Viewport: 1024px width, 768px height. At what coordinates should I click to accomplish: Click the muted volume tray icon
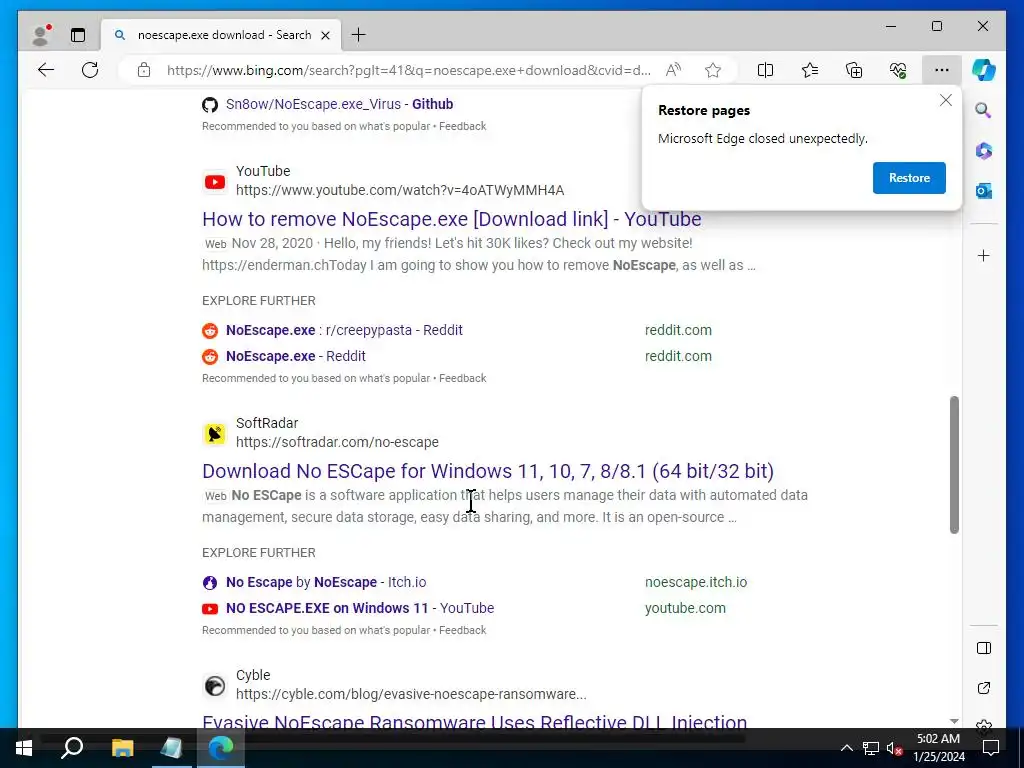pyautogui.click(x=893, y=748)
